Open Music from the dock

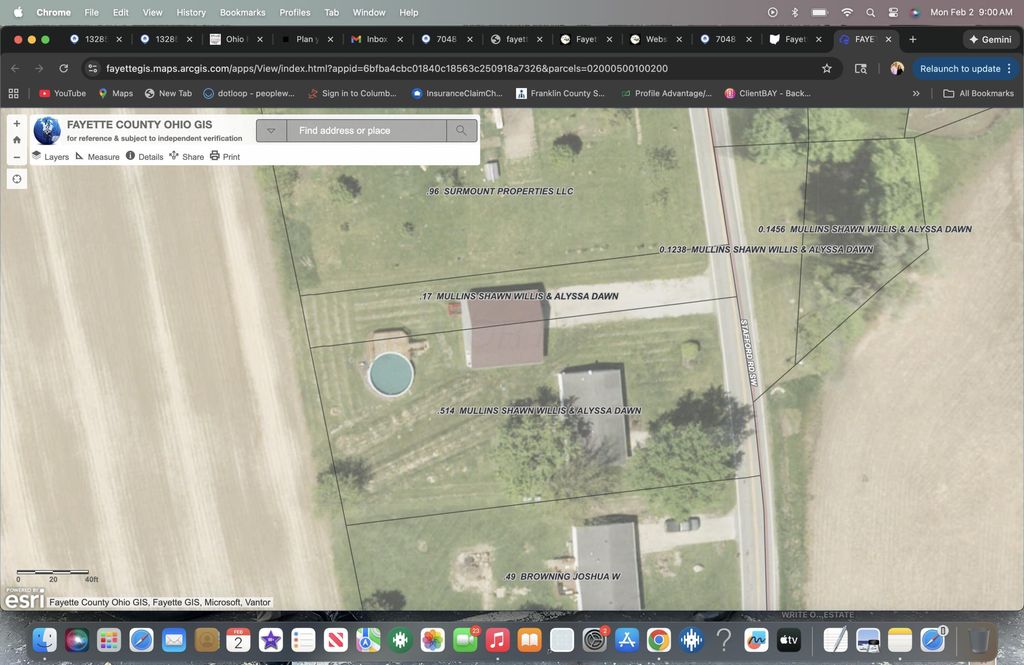[x=498, y=640]
